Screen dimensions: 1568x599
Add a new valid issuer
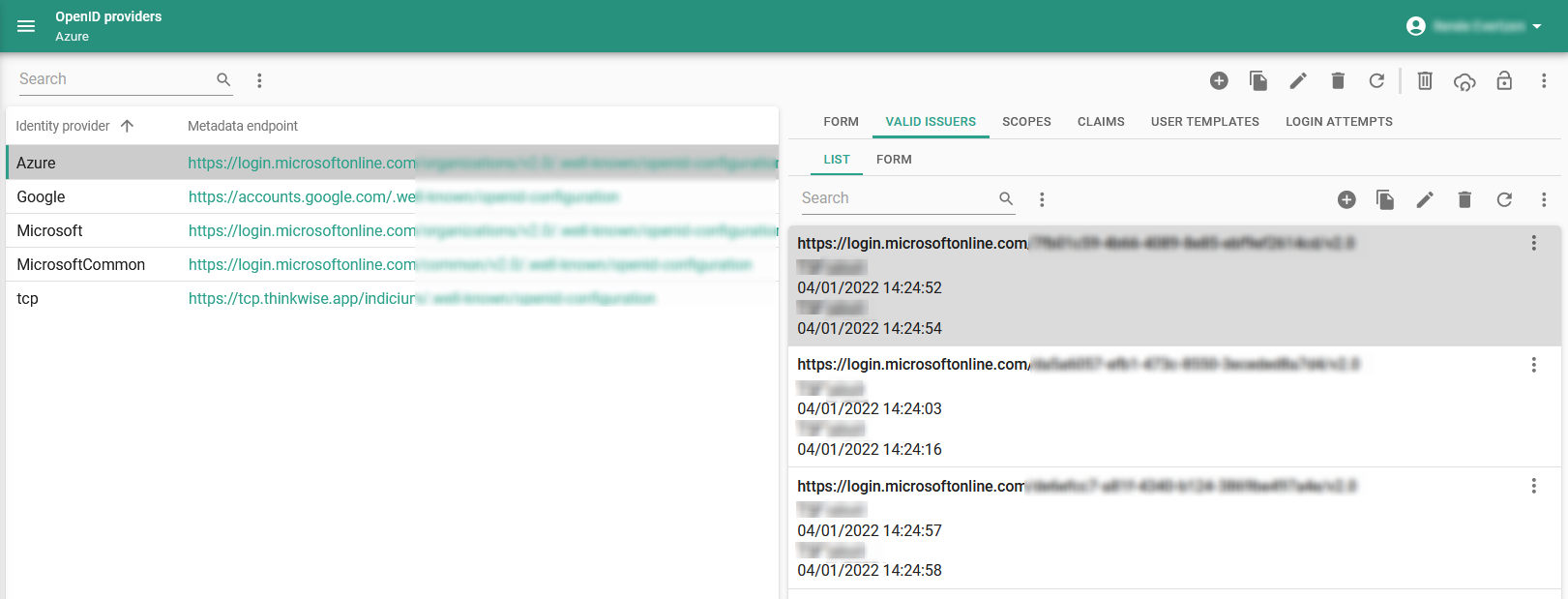(x=1346, y=199)
